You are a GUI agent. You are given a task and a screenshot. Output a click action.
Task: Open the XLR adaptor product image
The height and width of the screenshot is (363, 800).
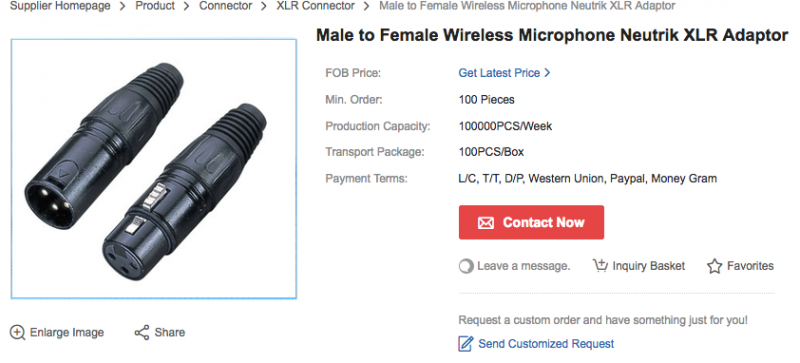point(154,168)
